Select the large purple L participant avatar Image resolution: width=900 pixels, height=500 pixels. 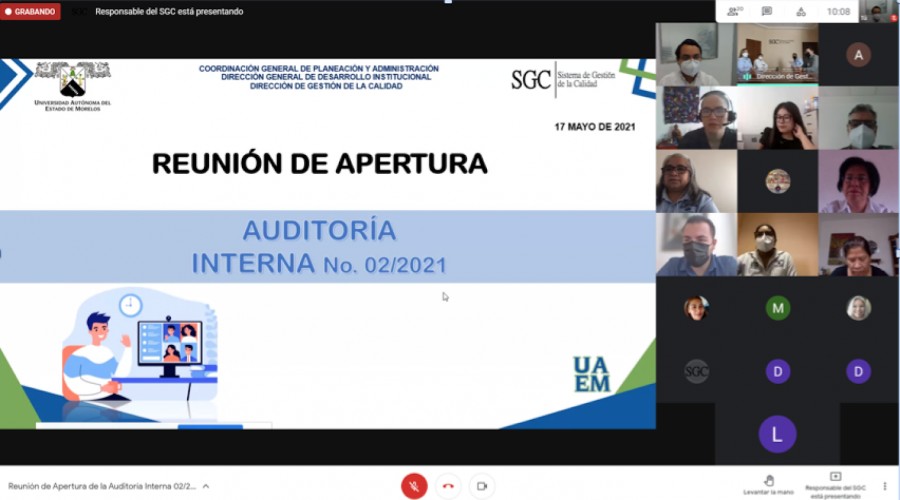[x=777, y=434]
